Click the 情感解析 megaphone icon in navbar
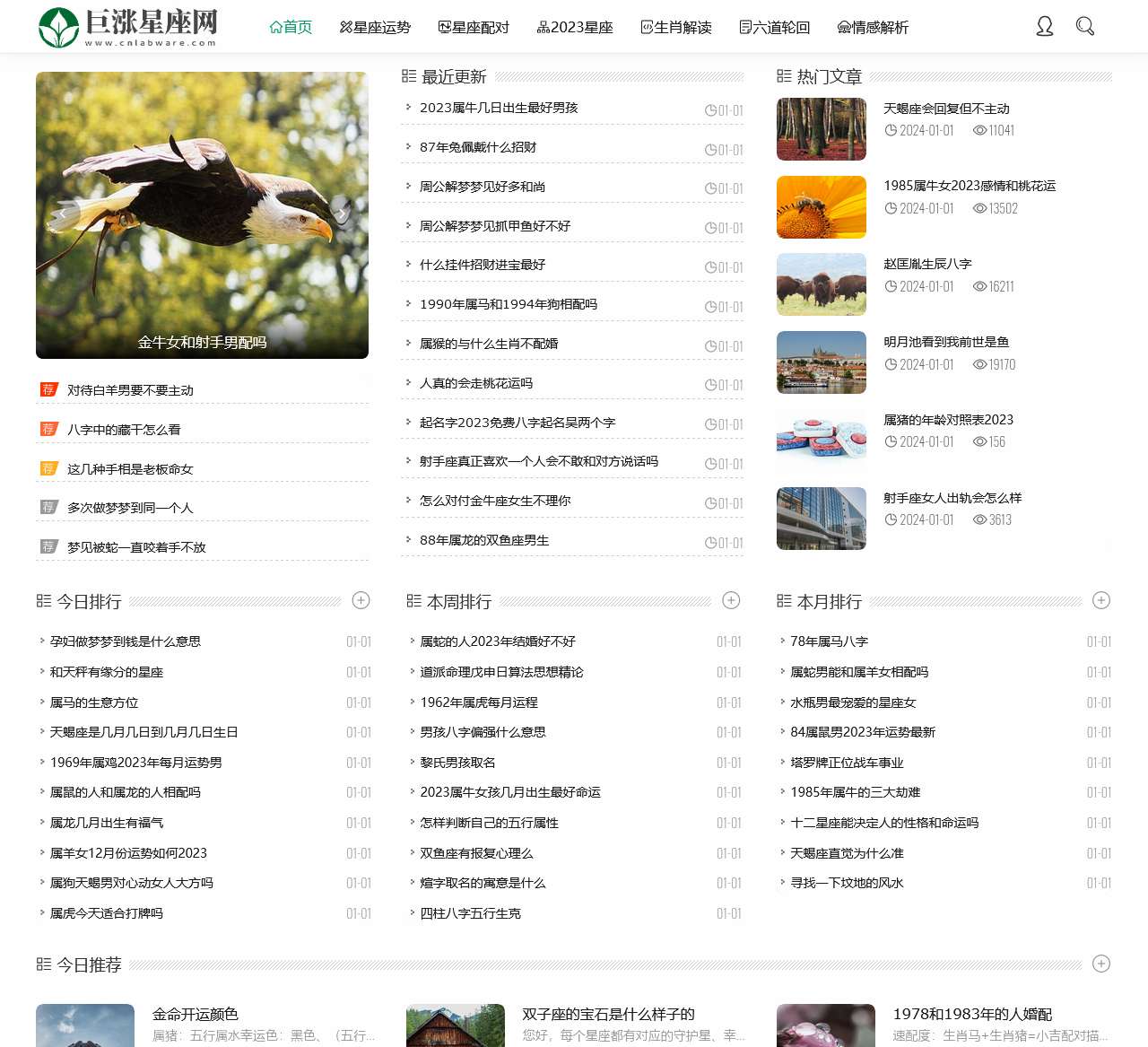 click(844, 27)
